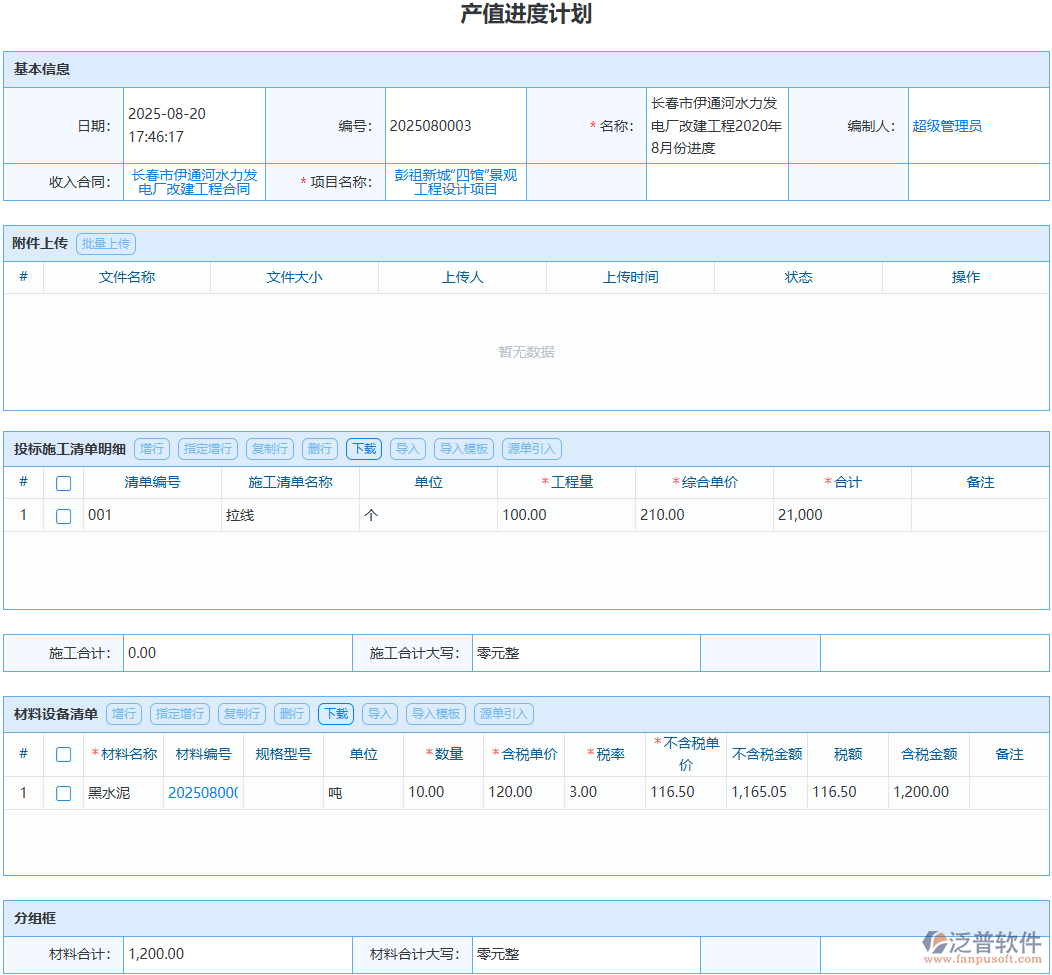Screen dimensions: 1052x975
Task: Open the 超级管理员 profile link
Action: tap(946, 125)
